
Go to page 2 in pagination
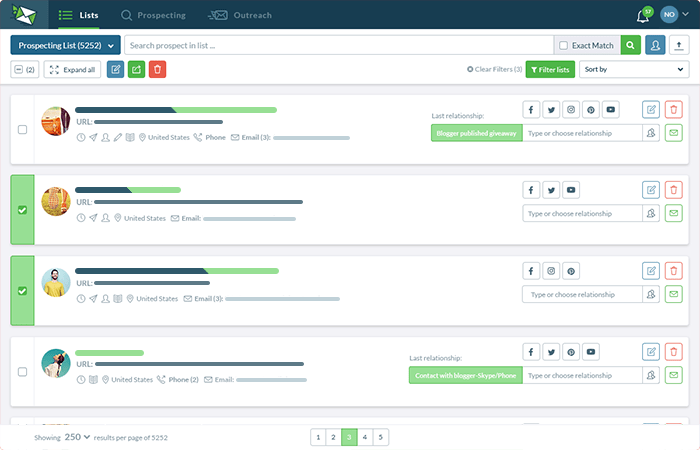pos(333,437)
